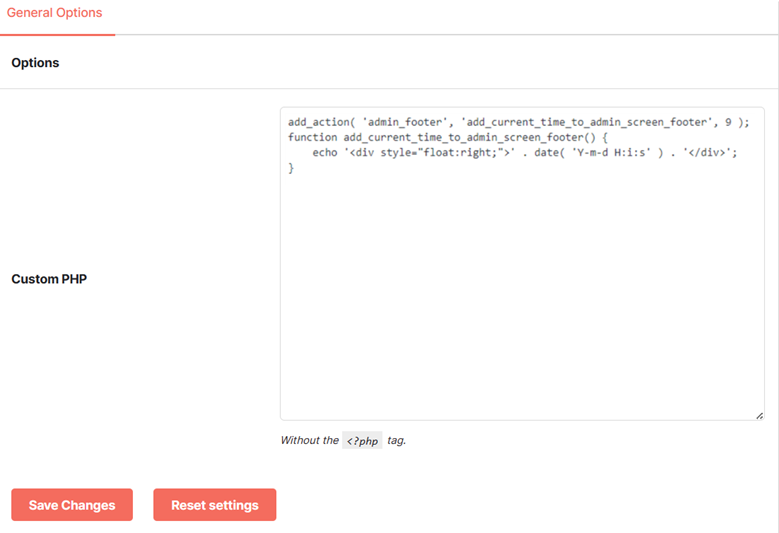779x533 pixels.
Task: Click the echo div style code line
Action: click(x=525, y=153)
